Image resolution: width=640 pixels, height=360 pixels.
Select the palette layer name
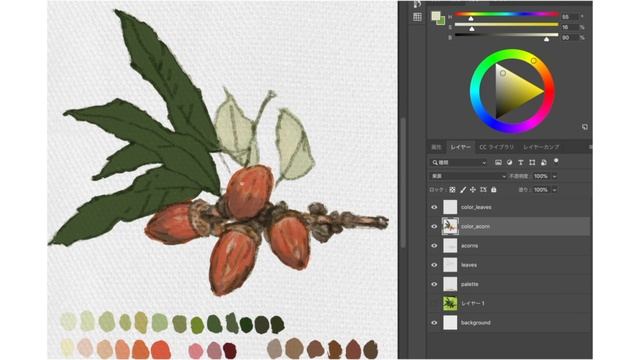pyautogui.click(x=469, y=284)
